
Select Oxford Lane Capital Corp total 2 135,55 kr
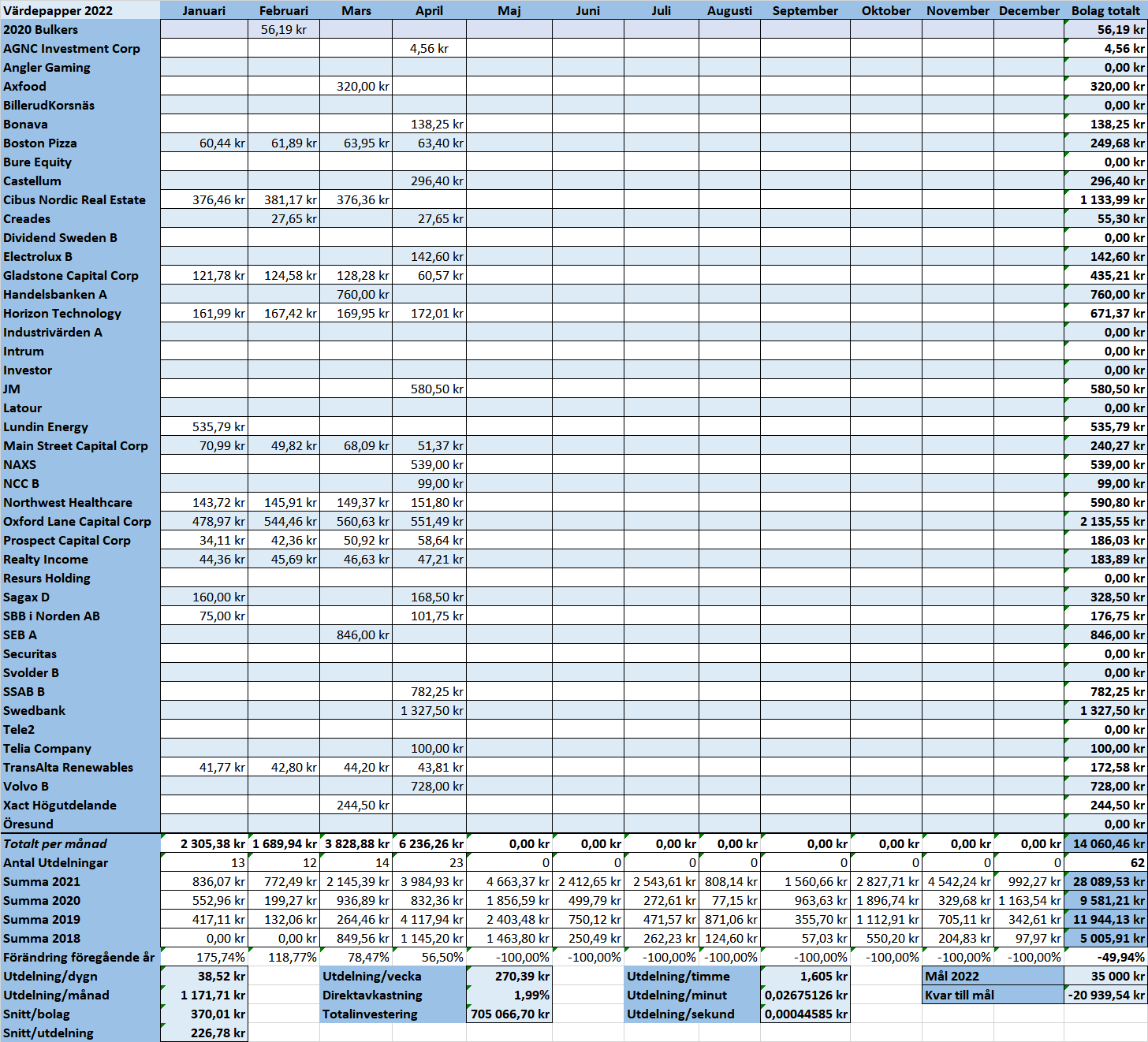(x=1105, y=521)
